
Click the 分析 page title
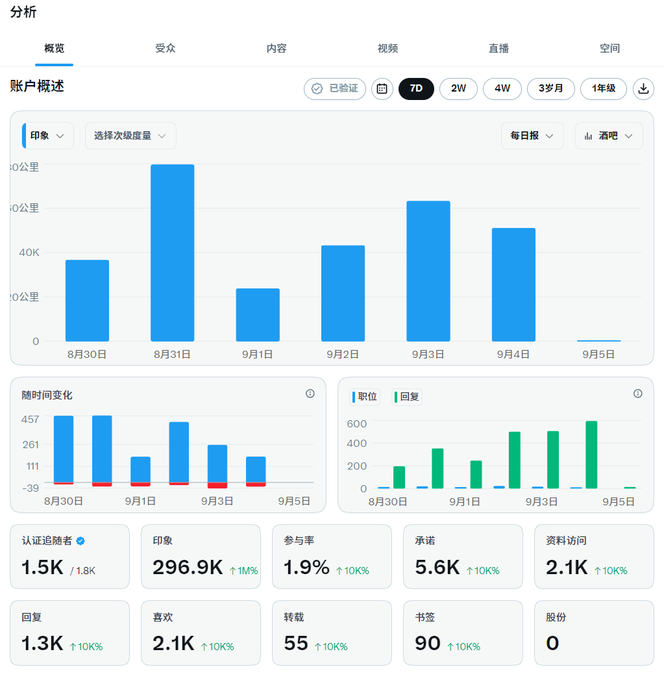tap(23, 12)
